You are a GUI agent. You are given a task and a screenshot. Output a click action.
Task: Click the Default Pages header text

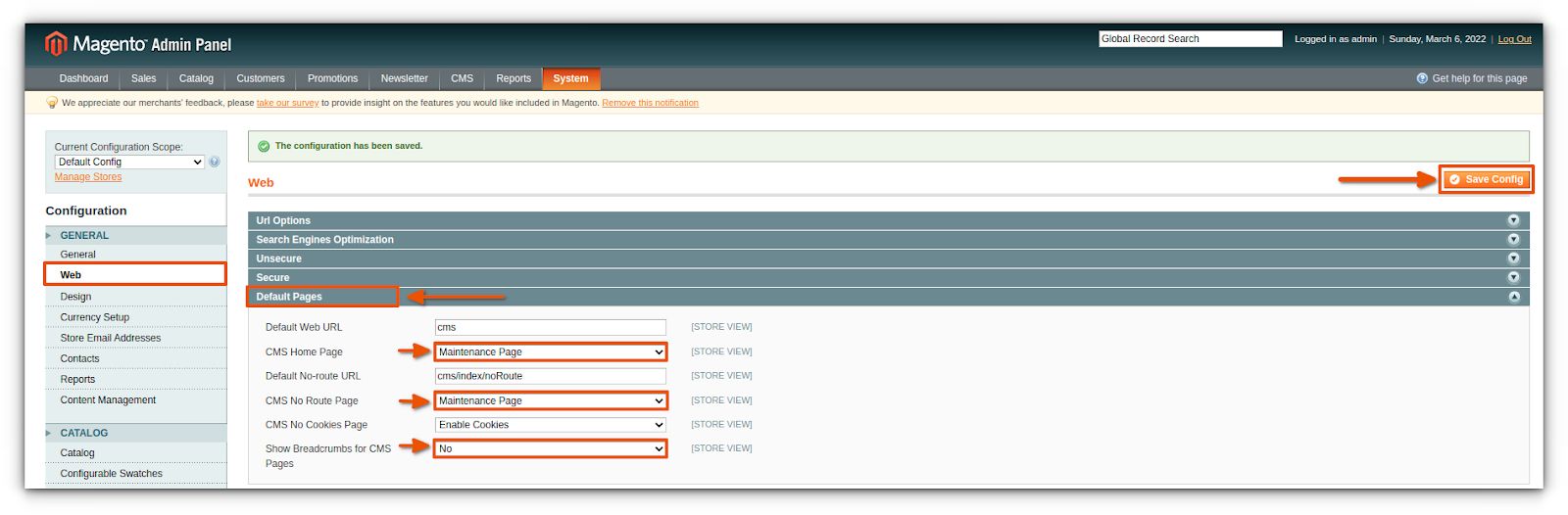pyautogui.click(x=289, y=297)
